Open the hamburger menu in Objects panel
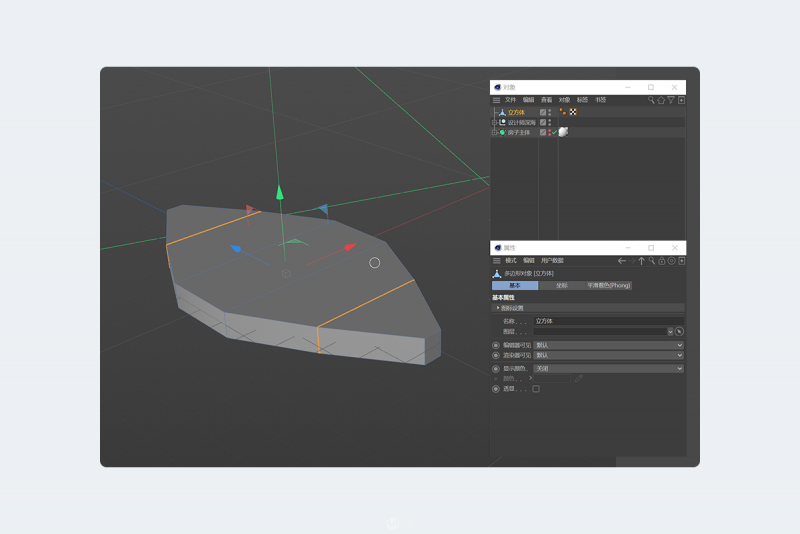This screenshot has height=534, width=800. [x=496, y=100]
